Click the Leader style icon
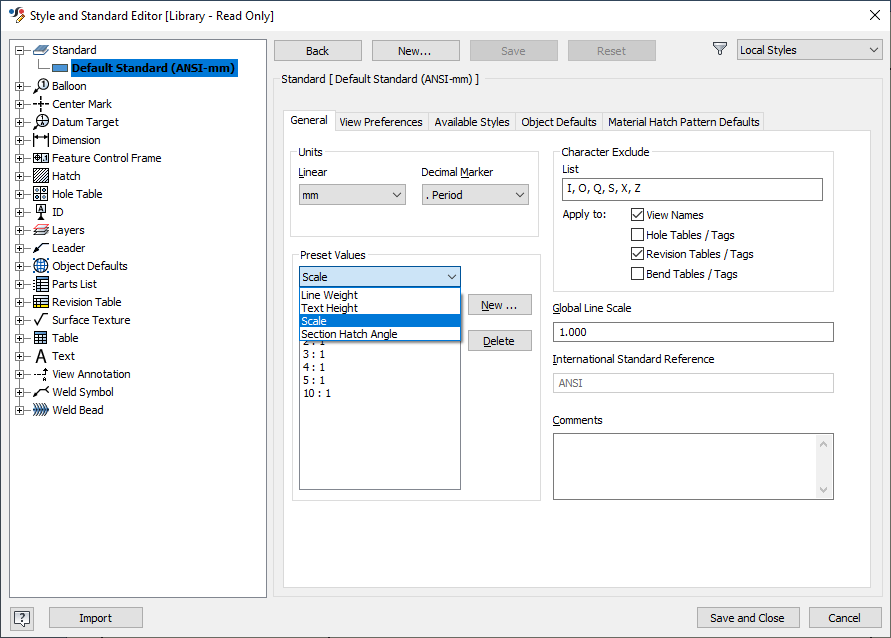This screenshot has height=638, width=891. pos(41,248)
